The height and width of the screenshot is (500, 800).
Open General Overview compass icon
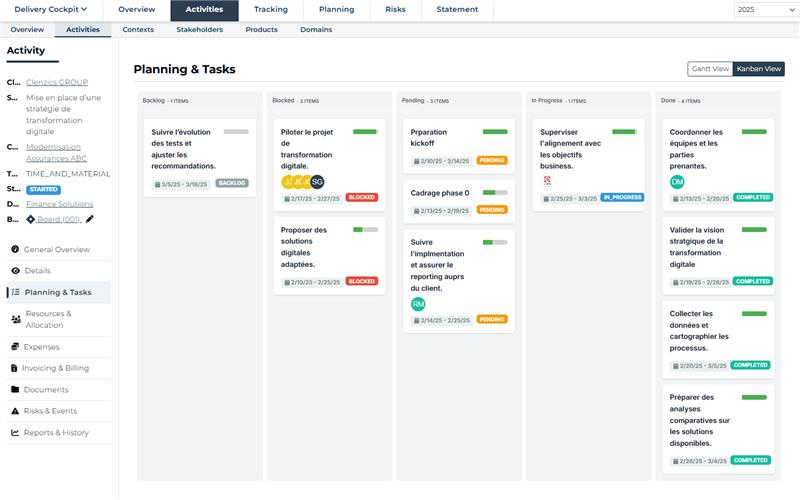[x=15, y=249]
